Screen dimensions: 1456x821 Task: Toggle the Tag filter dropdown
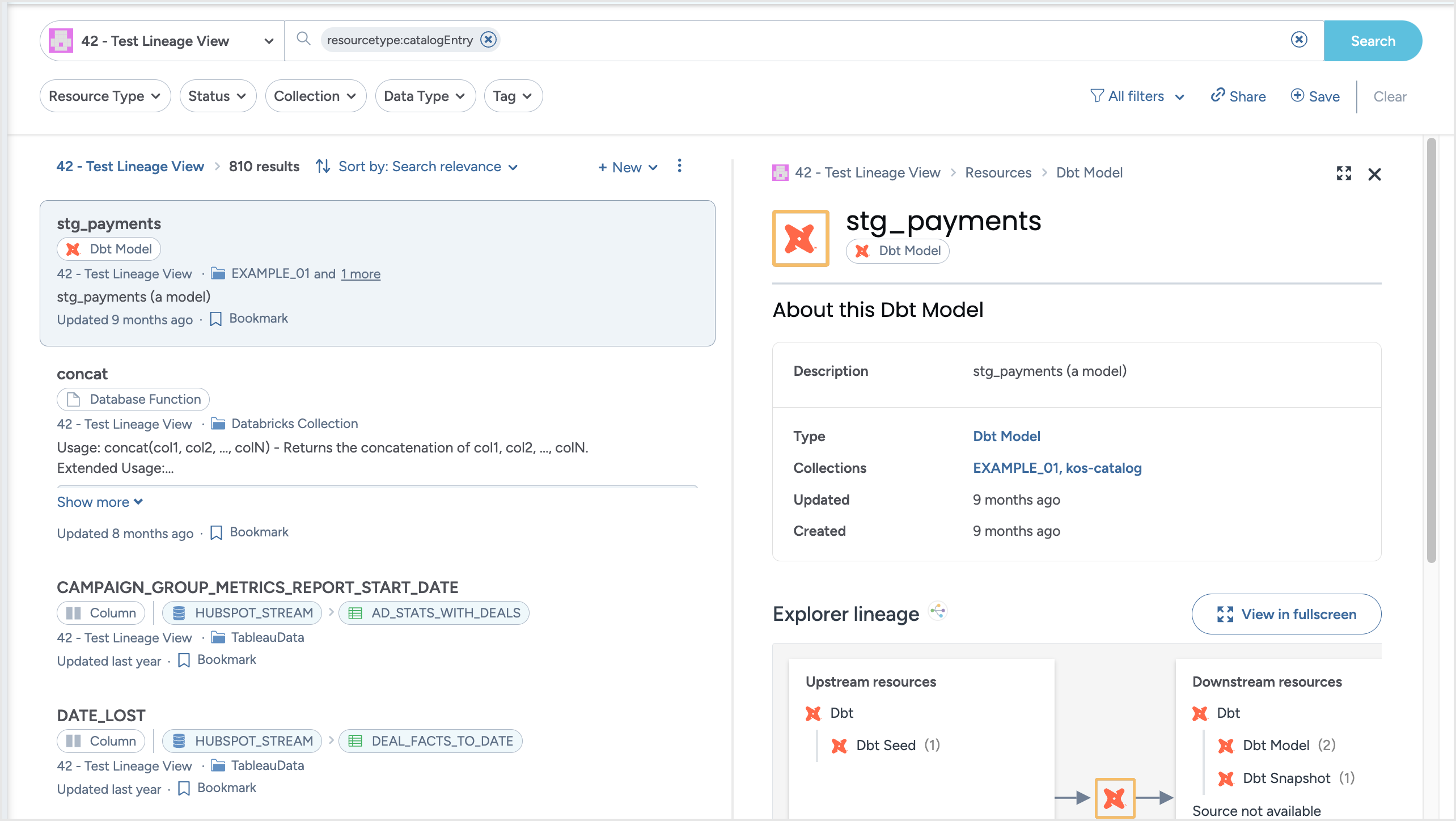(x=511, y=96)
